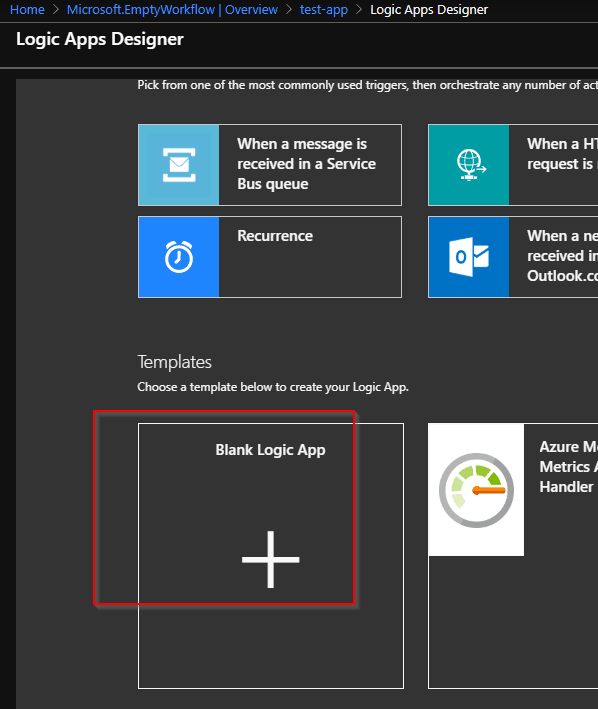
Task: Click the Recurrence alarm clock icon
Action: coord(179,257)
